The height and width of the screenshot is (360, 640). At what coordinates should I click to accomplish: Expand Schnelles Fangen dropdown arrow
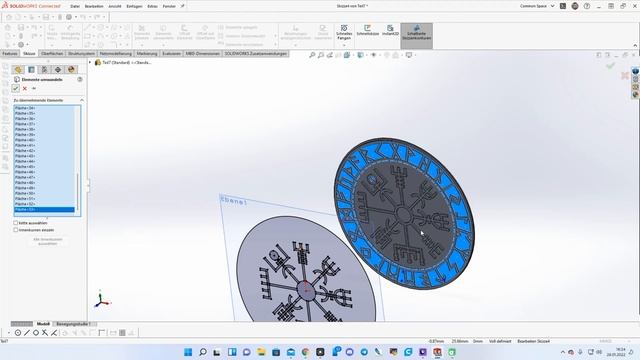pyautogui.click(x=344, y=45)
